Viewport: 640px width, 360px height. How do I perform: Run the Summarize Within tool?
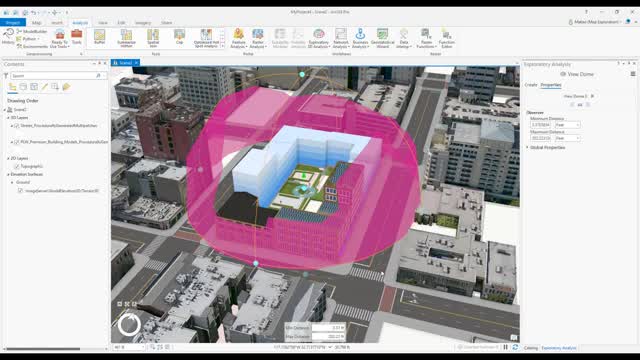(x=126, y=38)
